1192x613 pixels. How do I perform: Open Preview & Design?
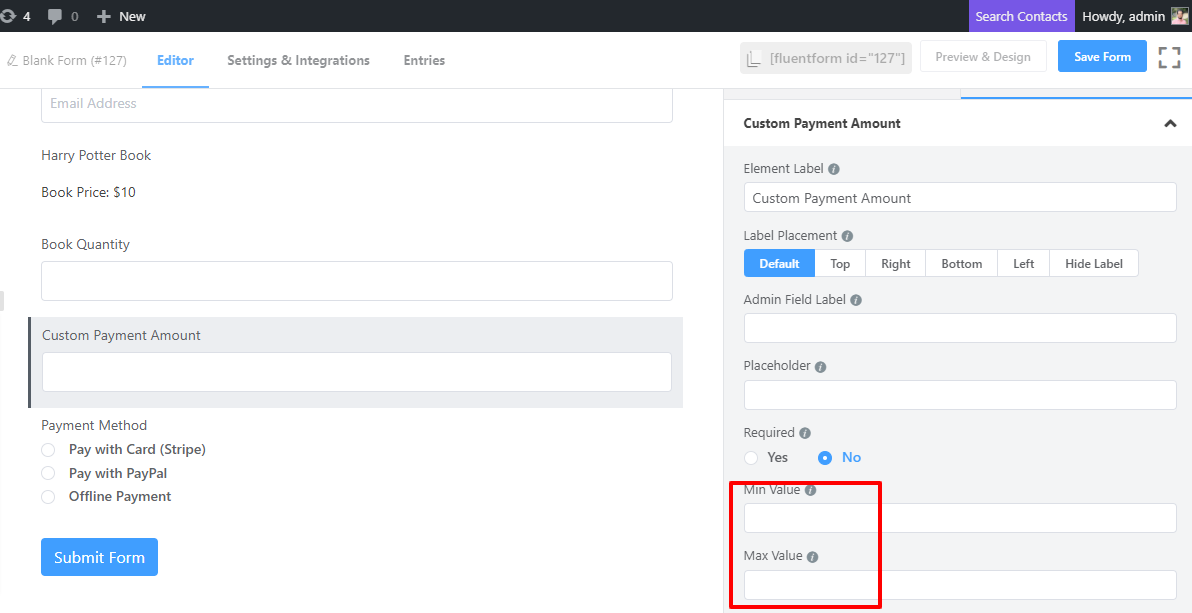982,57
